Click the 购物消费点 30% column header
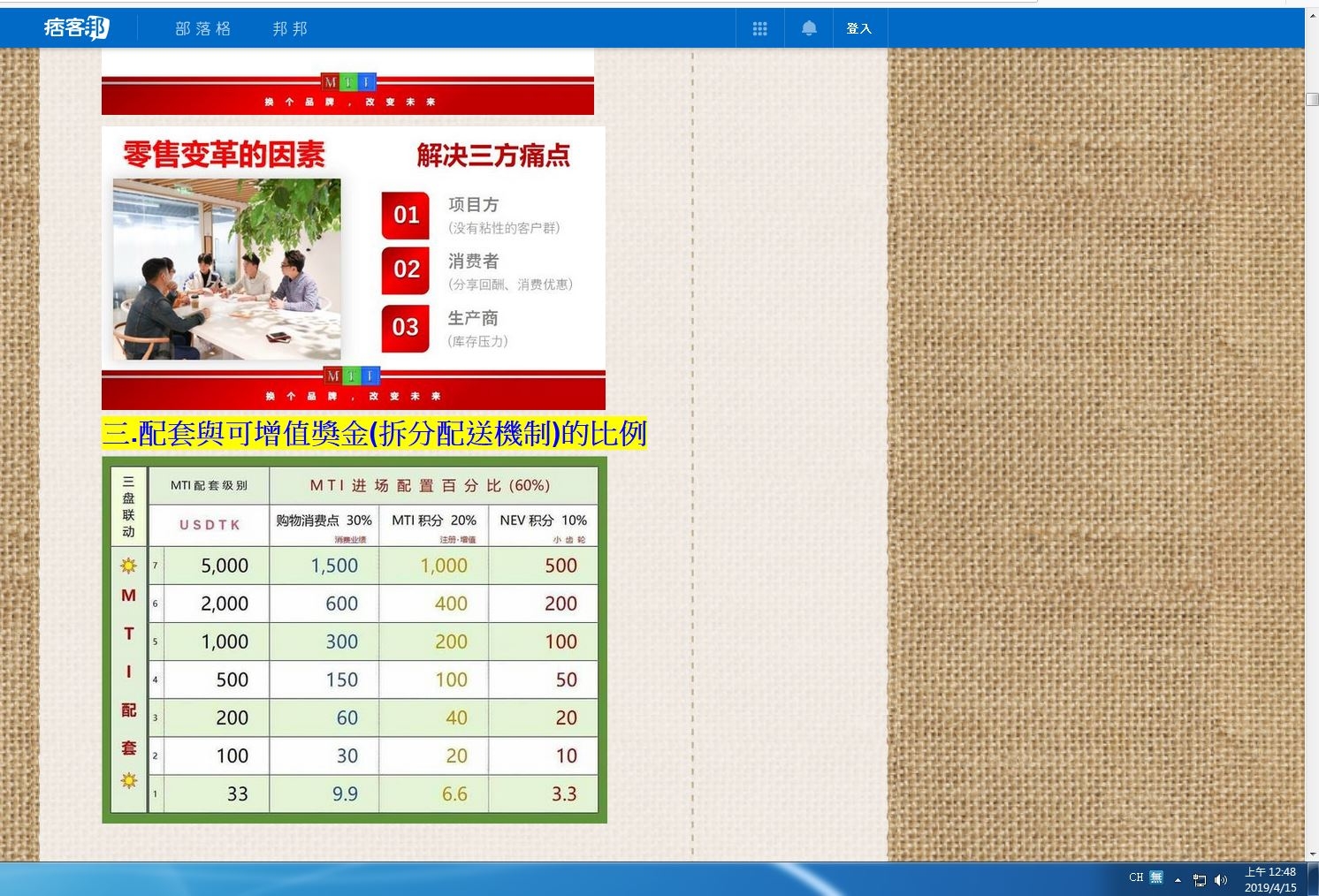Viewport: 1319px width, 896px height. point(324,525)
